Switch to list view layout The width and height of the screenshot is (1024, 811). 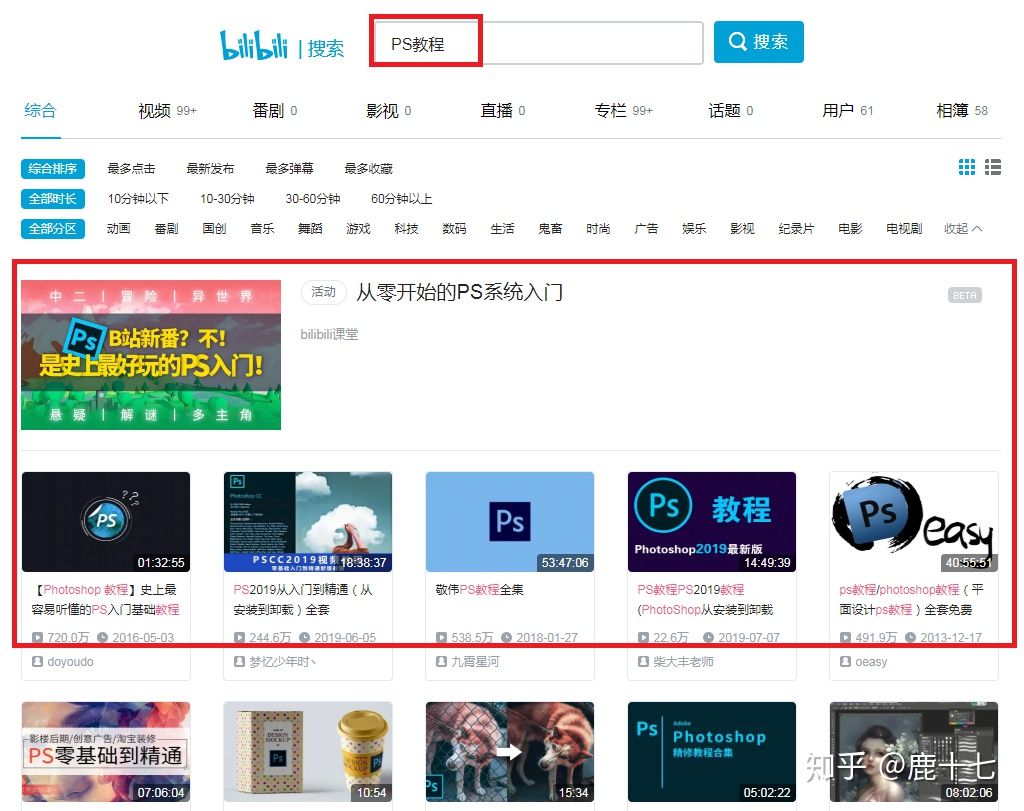pos(993,168)
